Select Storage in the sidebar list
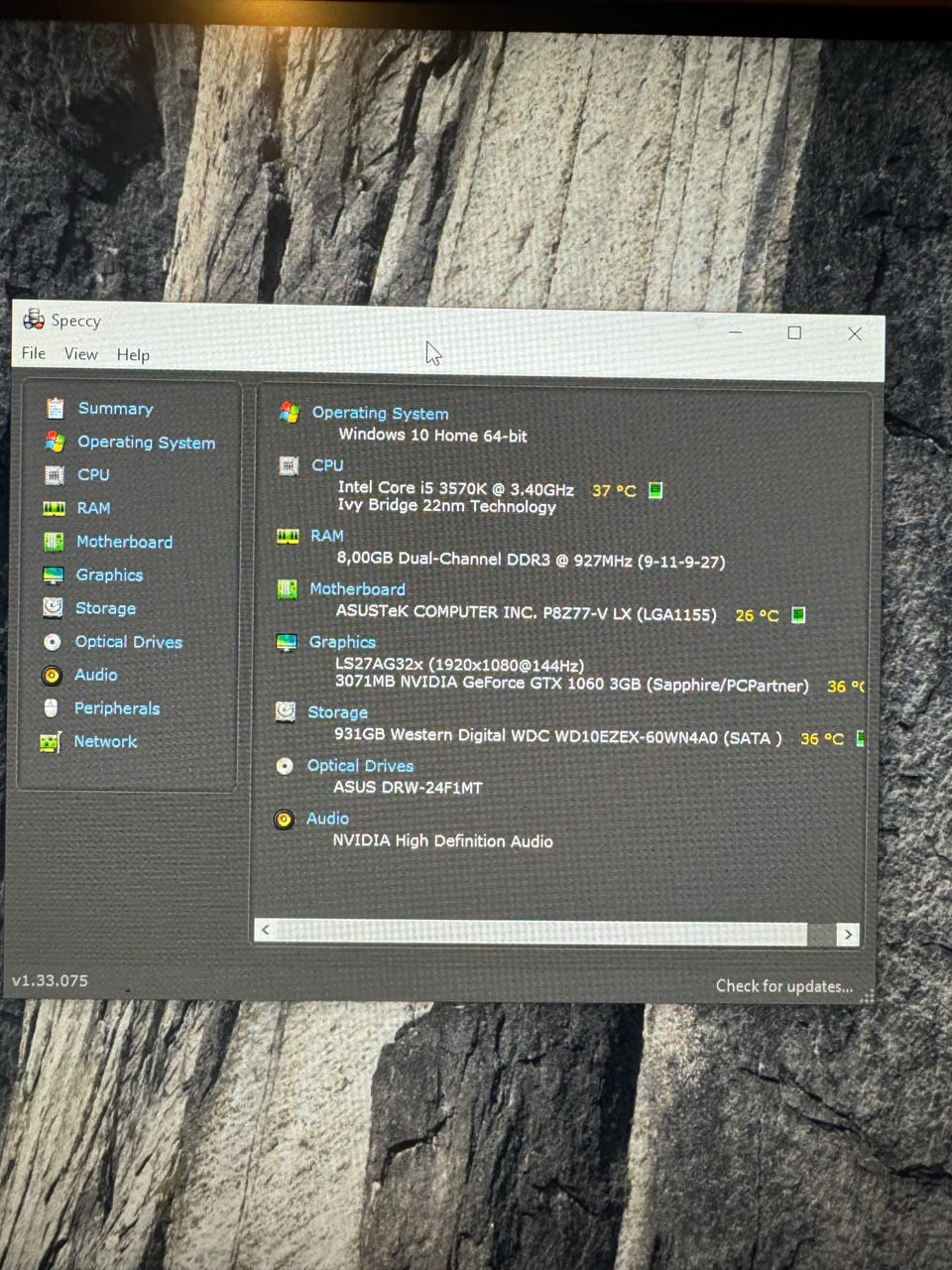Image resolution: width=952 pixels, height=1270 pixels. 105,608
